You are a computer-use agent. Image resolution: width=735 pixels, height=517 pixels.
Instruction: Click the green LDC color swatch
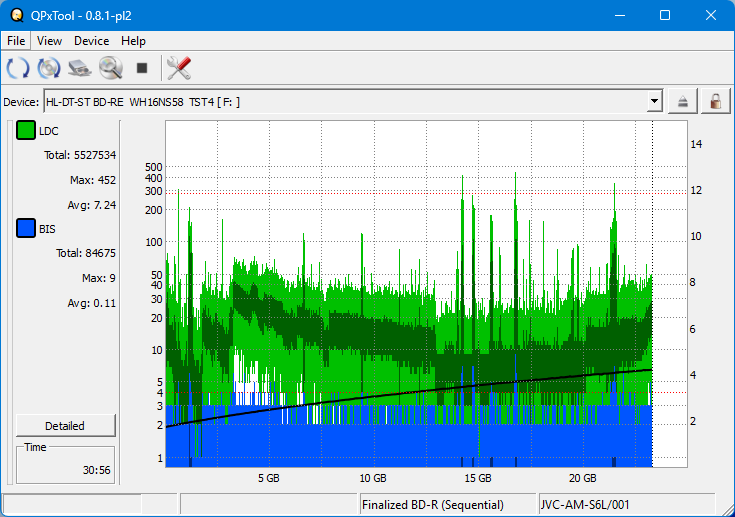(x=26, y=130)
